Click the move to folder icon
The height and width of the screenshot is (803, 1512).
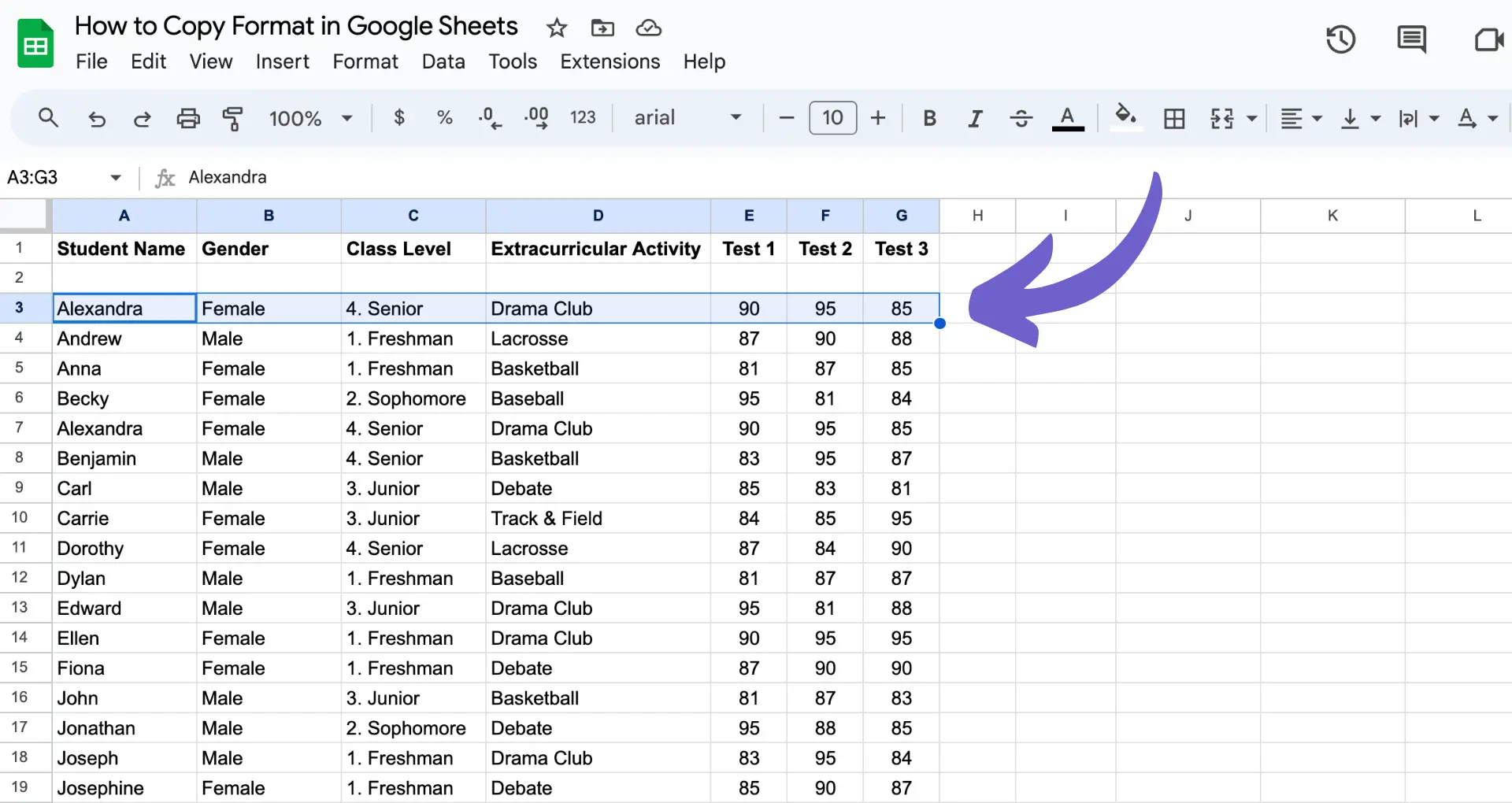(602, 28)
